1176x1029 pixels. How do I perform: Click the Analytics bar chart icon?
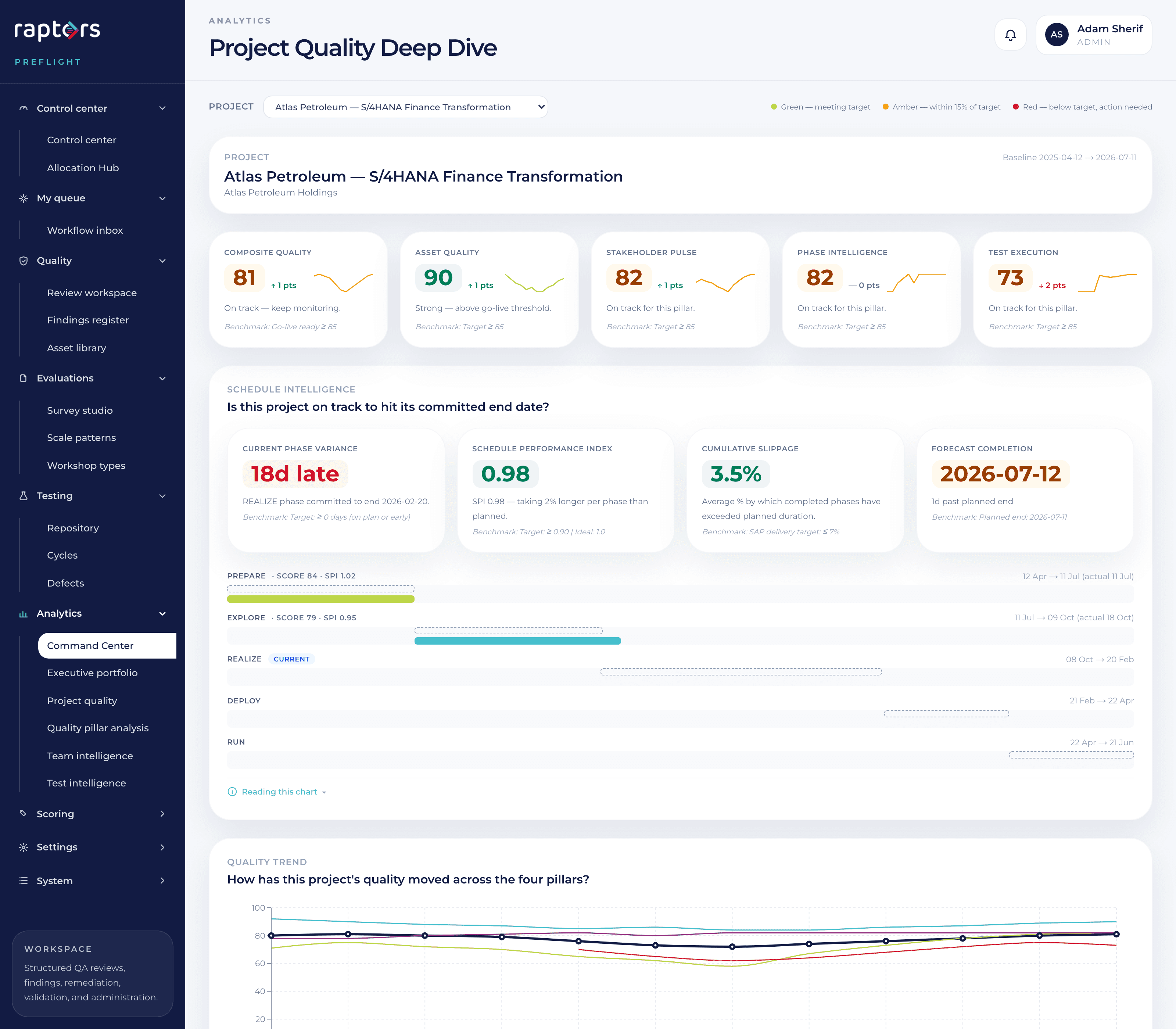point(24,614)
